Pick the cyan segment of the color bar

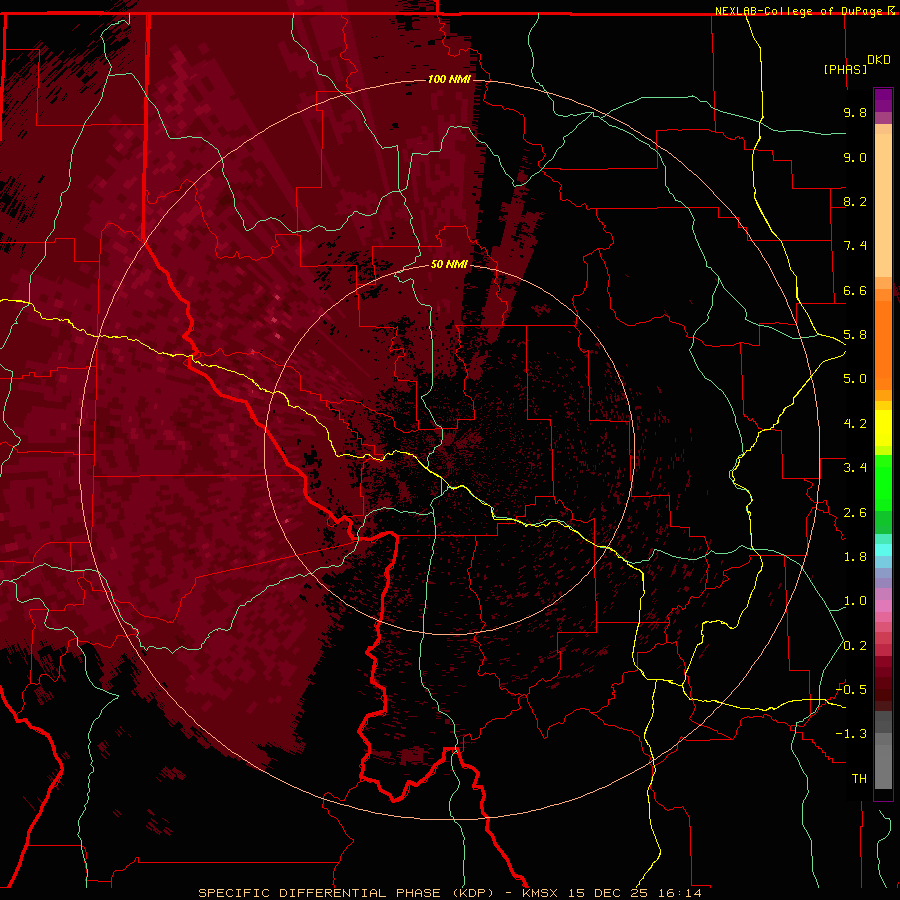coord(883,550)
